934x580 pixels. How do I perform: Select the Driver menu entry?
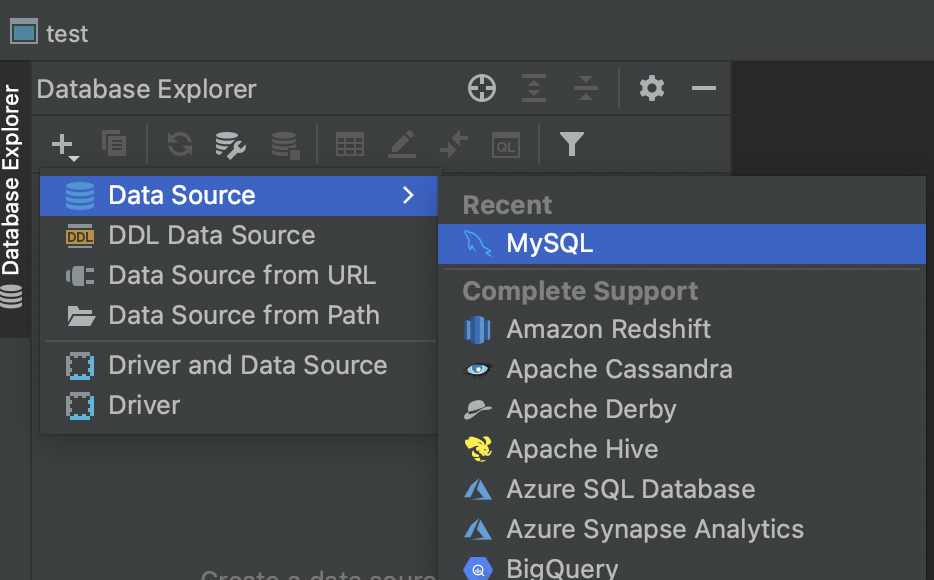pyautogui.click(x=238, y=406)
